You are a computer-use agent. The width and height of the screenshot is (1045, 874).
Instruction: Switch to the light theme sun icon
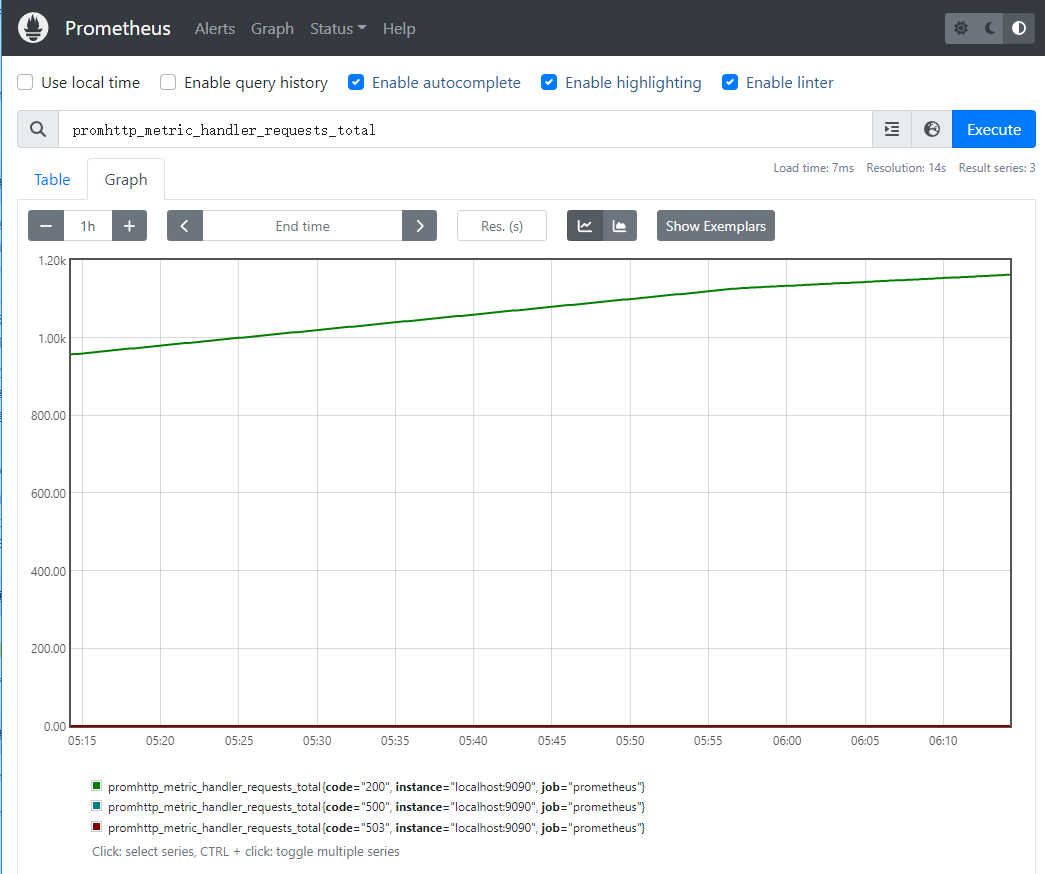coord(960,28)
